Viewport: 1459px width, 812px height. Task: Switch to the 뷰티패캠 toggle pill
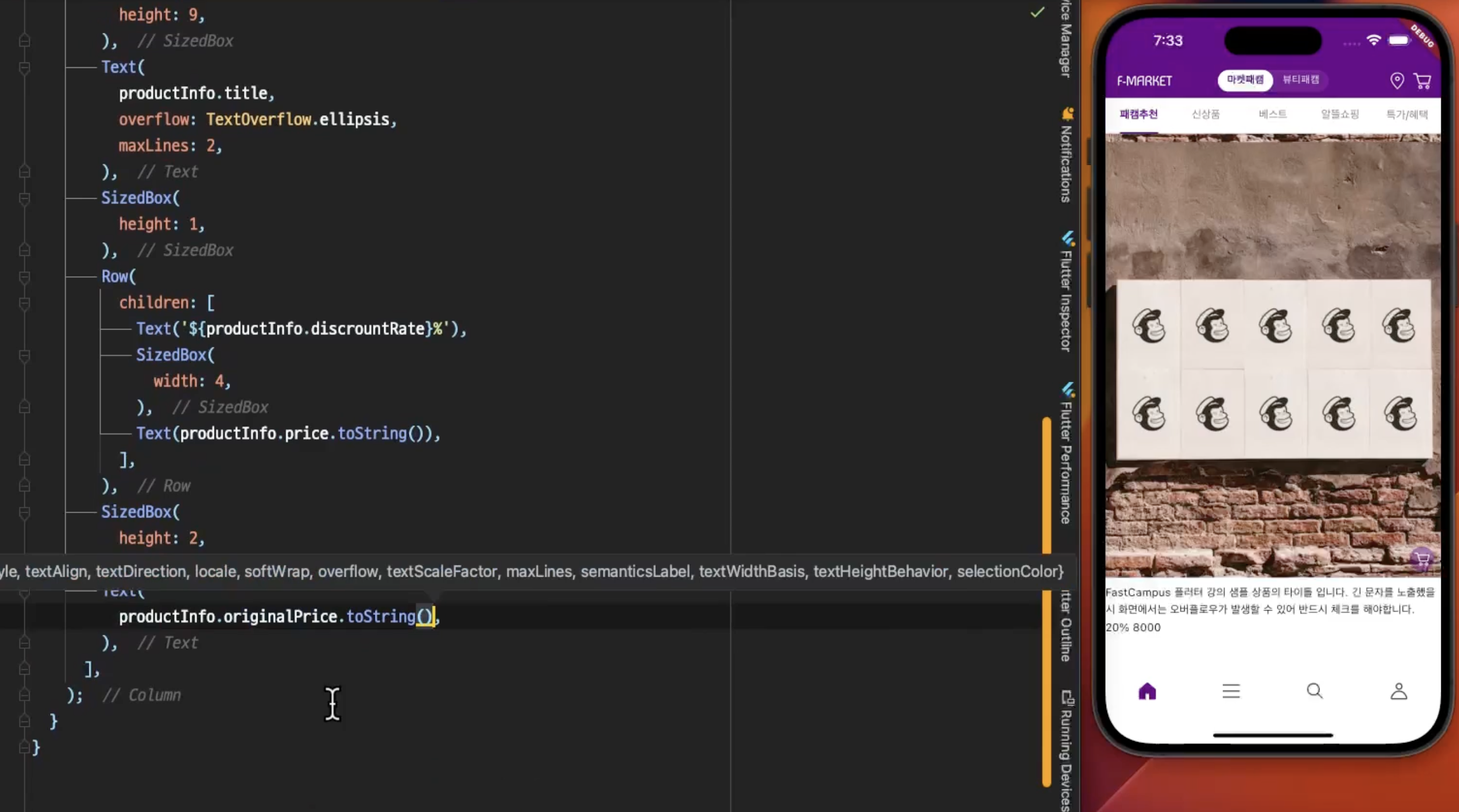click(x=1301, y=80)
